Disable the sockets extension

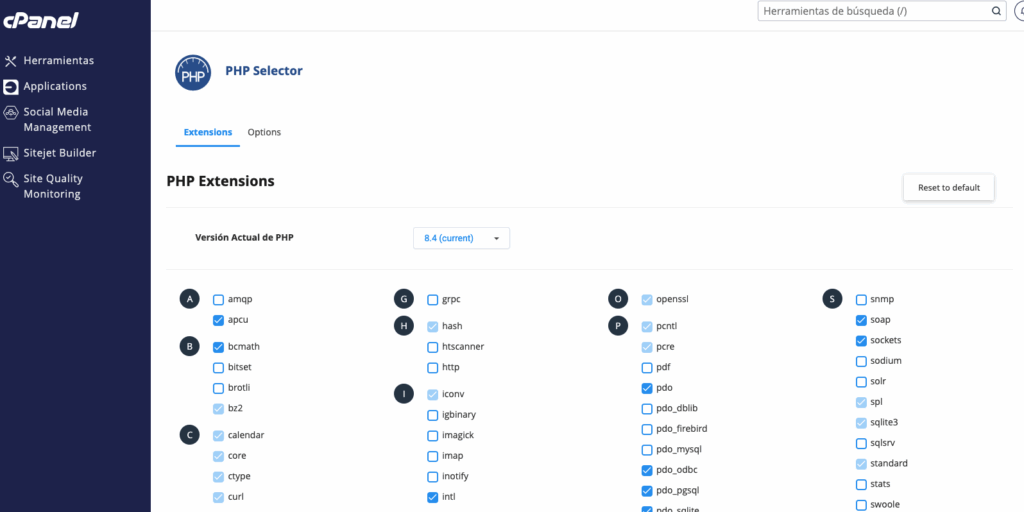(x=861, y=340)
